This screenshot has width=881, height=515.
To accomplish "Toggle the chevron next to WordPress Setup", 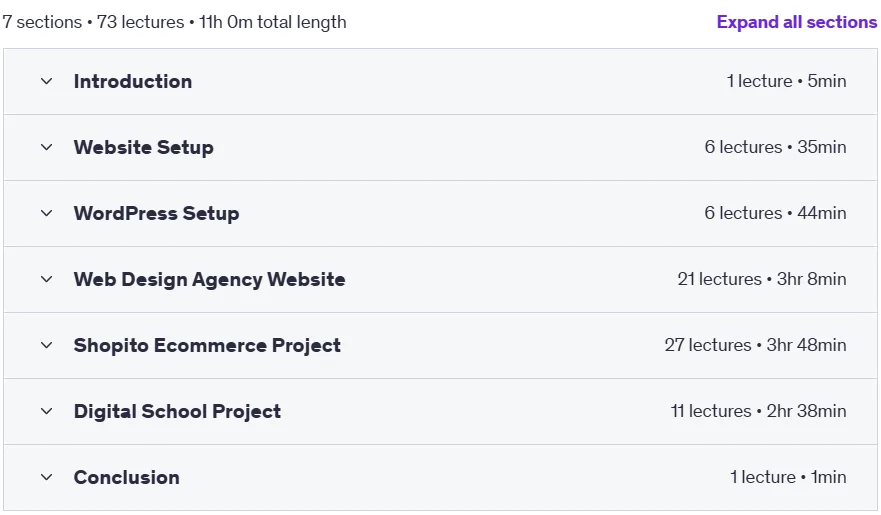I will pos(47,213).
